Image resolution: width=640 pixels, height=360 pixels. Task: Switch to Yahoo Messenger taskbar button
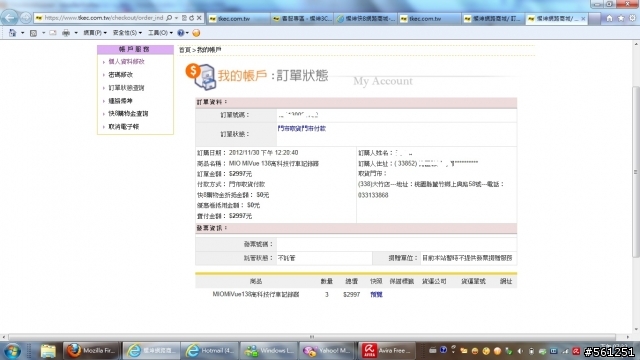pyautogui.click(x=328, y=351)
